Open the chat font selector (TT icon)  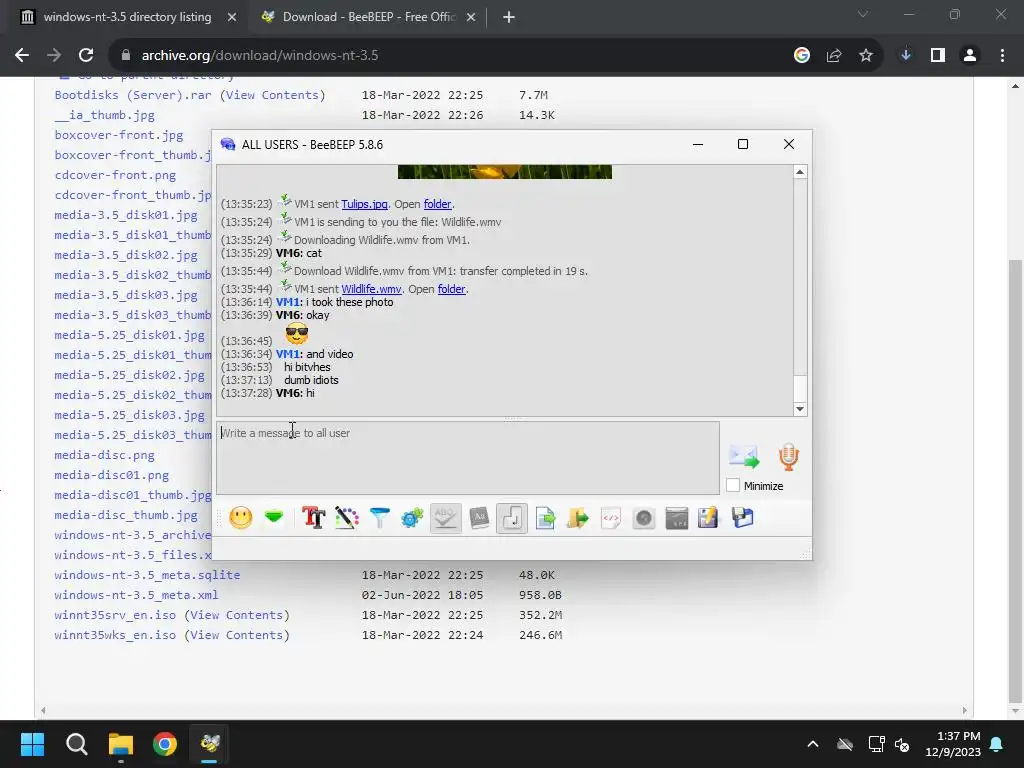coord(313,519)
